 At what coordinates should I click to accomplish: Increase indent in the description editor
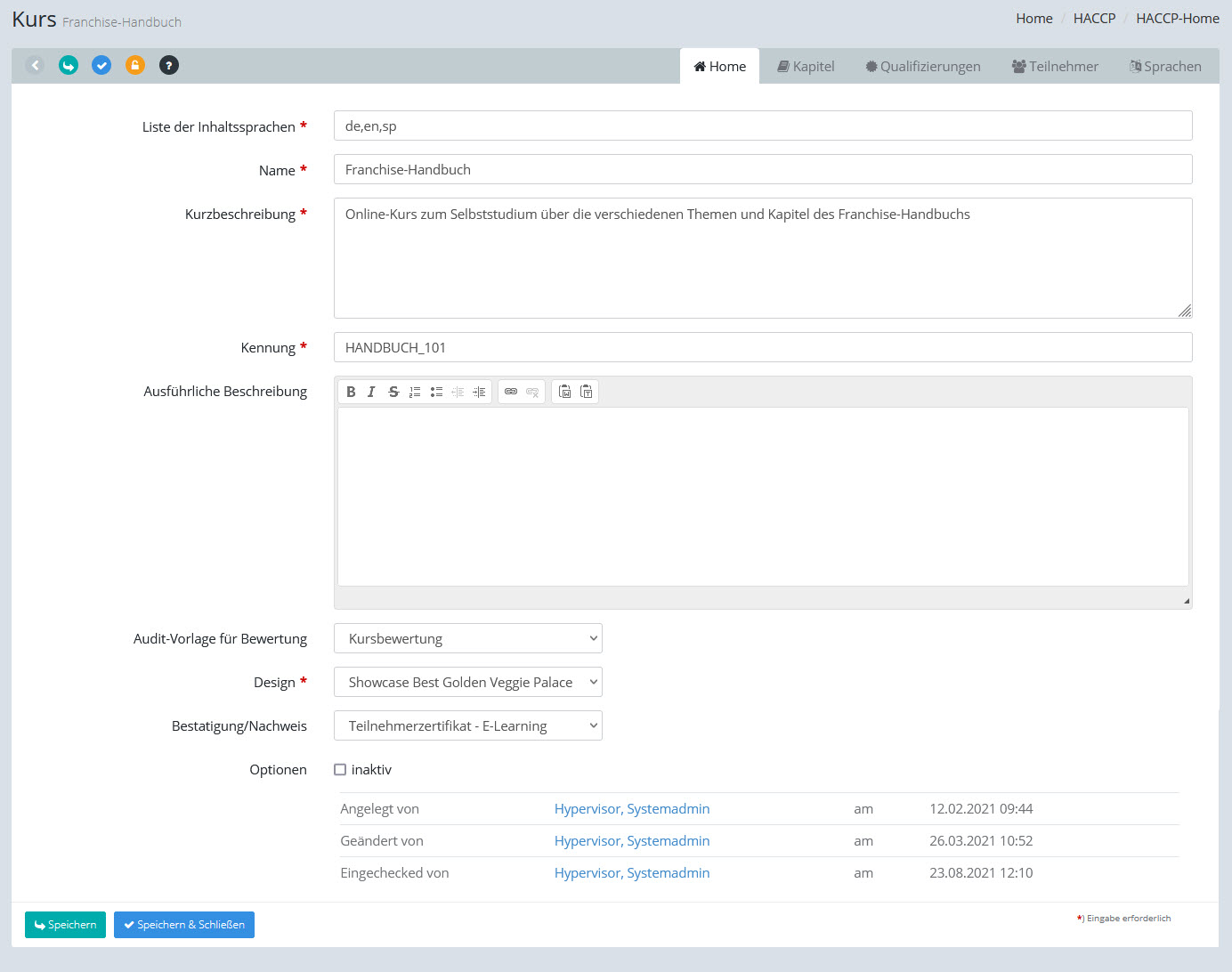(479, 392)
